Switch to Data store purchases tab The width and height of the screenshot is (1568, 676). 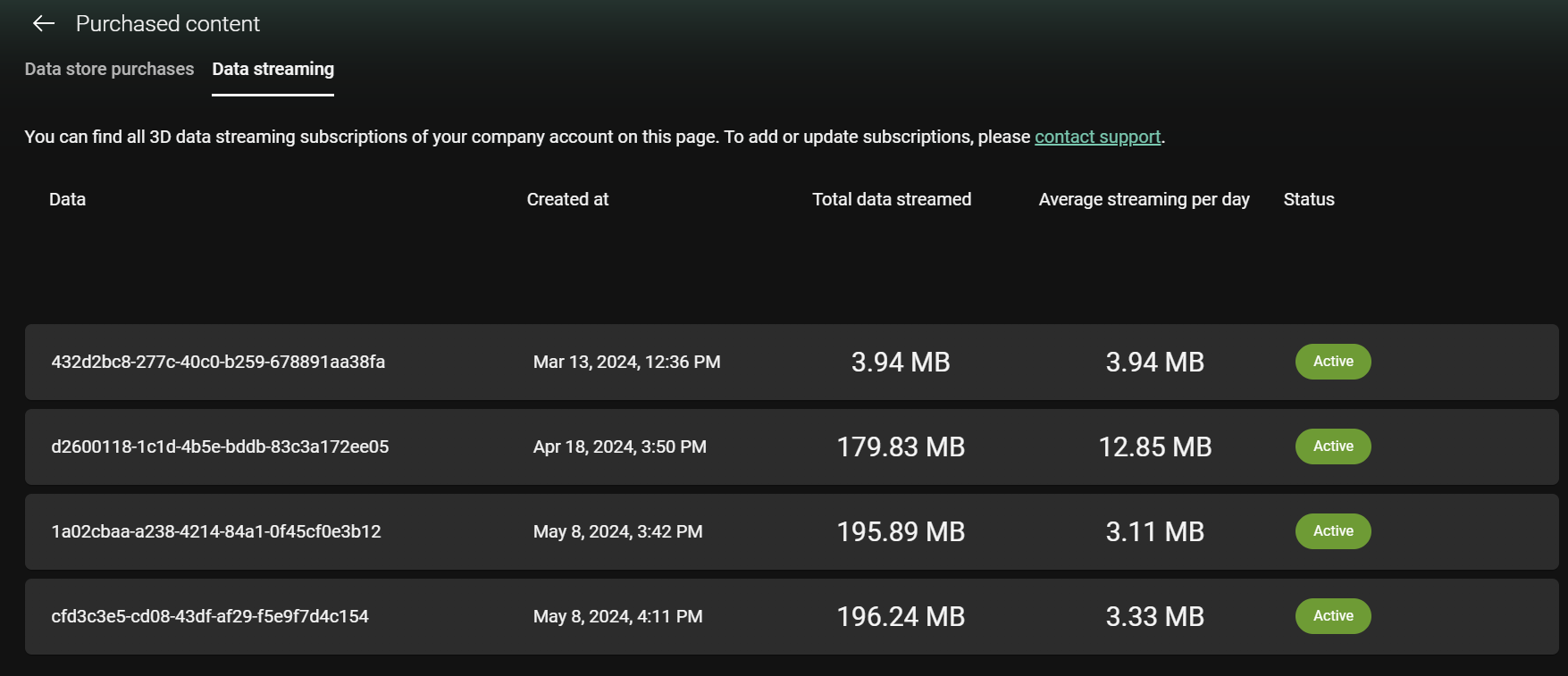coord(109,70)
